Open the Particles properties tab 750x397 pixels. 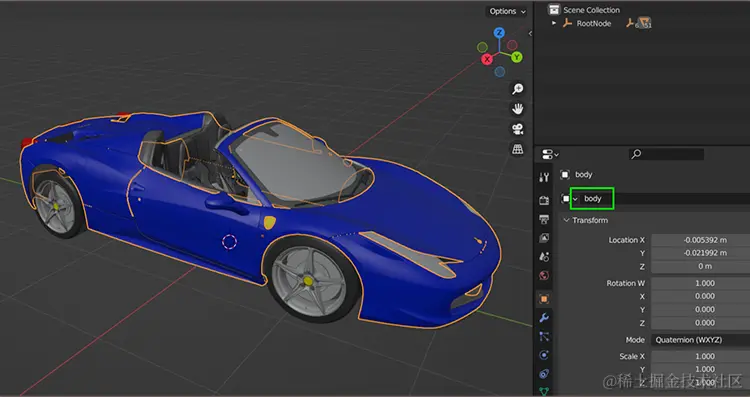point(544,336)
